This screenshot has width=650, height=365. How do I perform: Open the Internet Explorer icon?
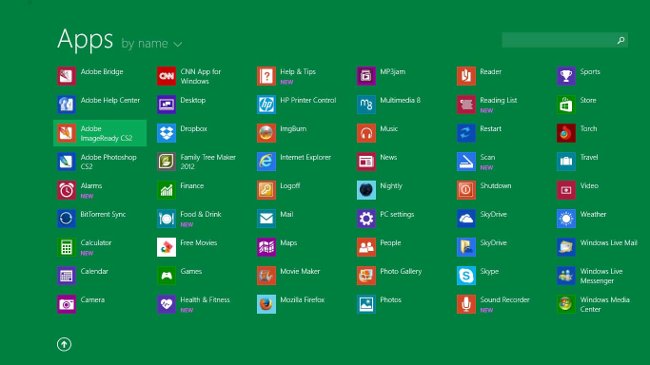click(x=266, y=161)
